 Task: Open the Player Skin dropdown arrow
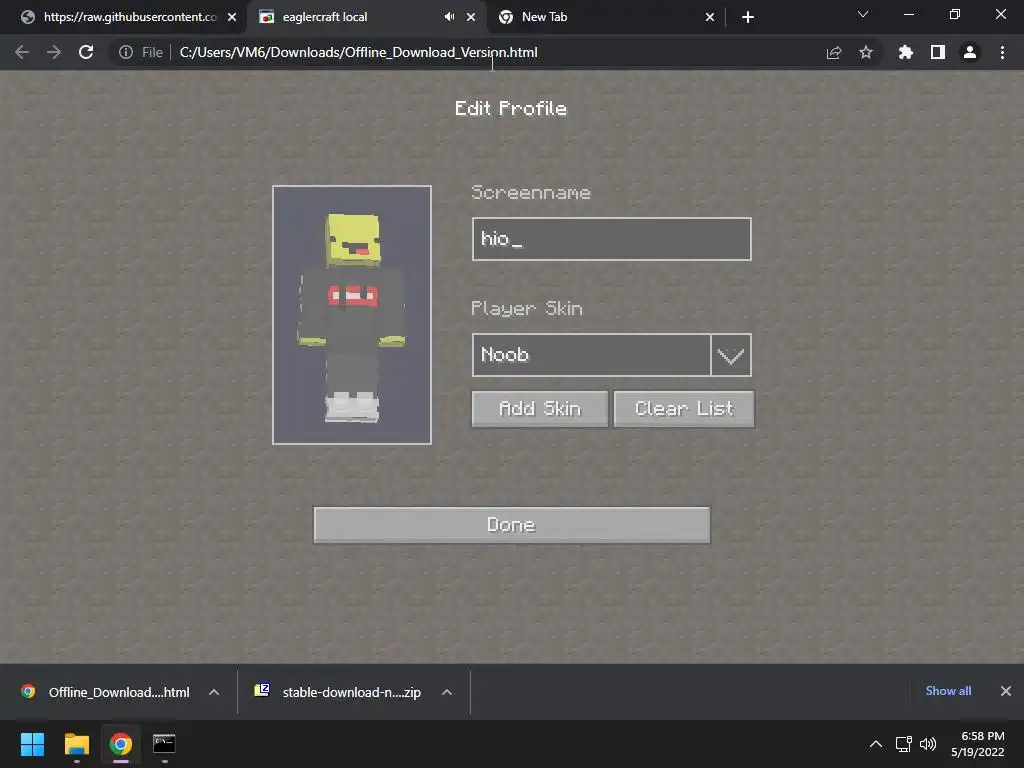731,355
